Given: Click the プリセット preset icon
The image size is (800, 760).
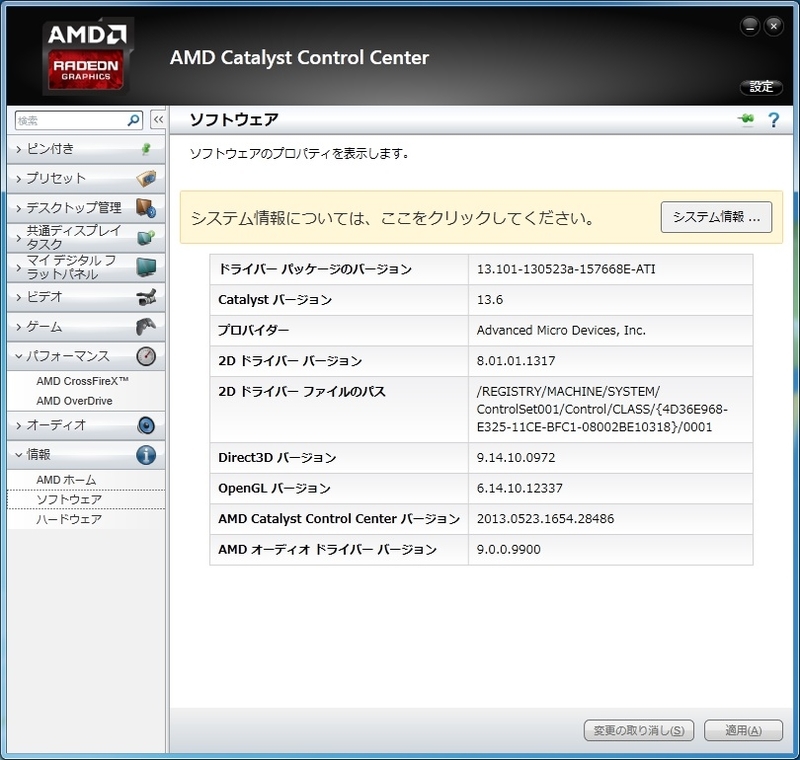Looking at the screenshot, I should click(146, 179).
